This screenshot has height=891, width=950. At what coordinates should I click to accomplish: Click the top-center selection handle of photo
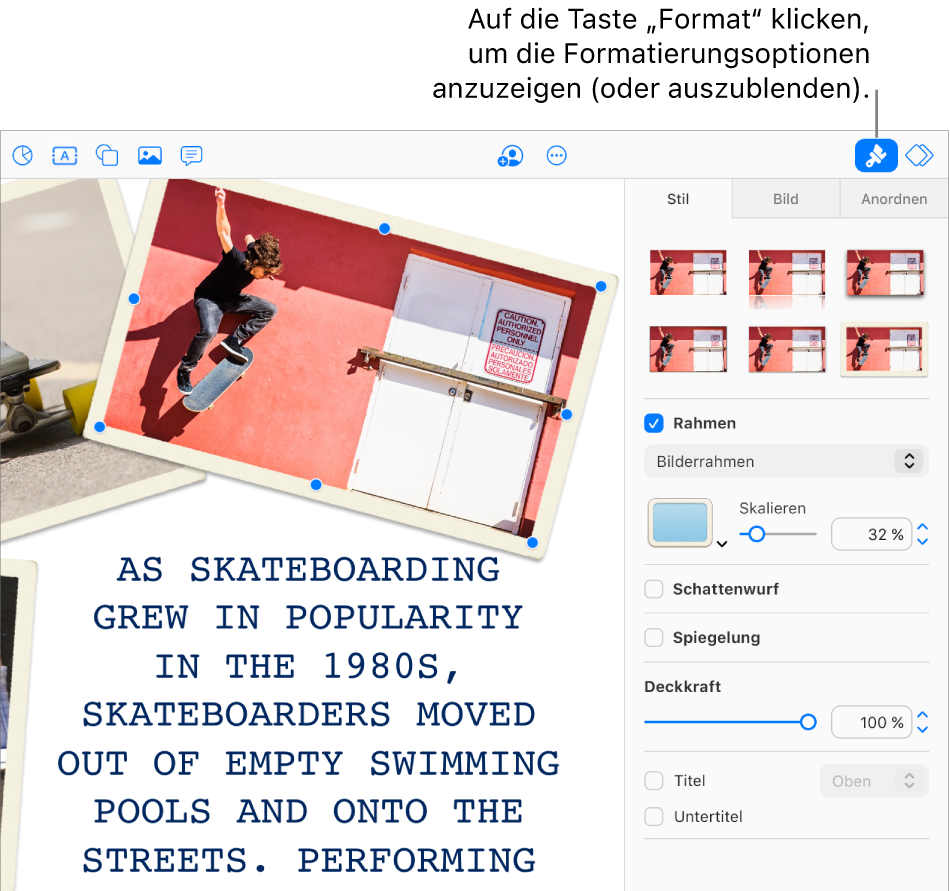pos(385,228)
